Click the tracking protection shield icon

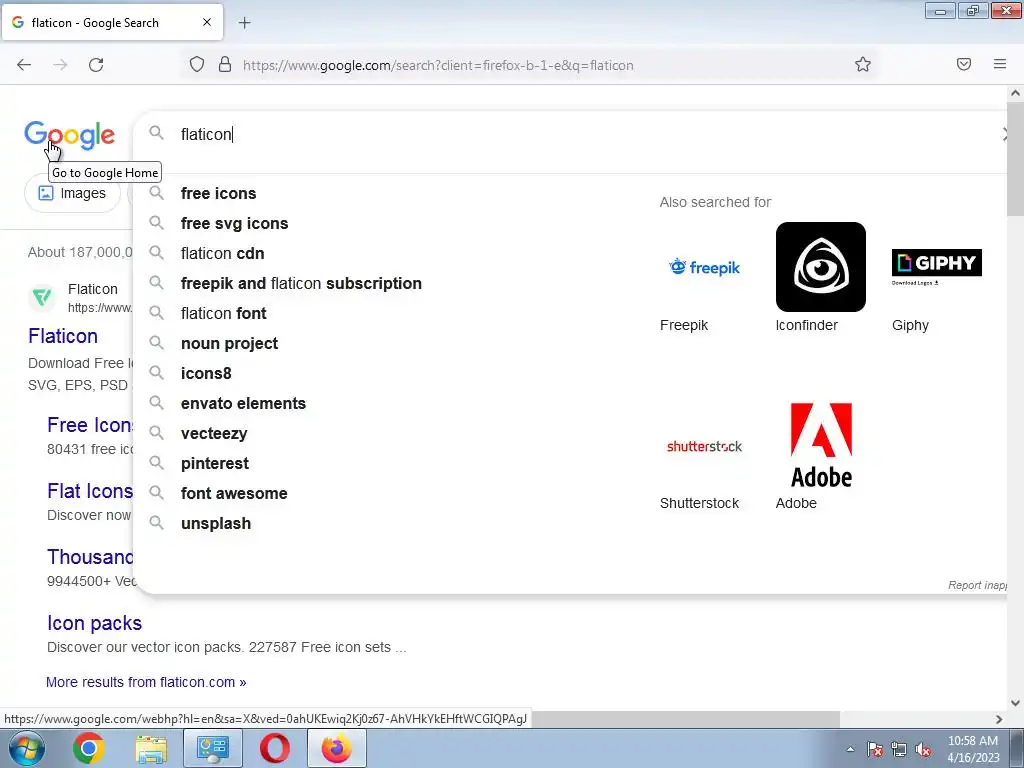pyautogui.click(x=197, y=65)
